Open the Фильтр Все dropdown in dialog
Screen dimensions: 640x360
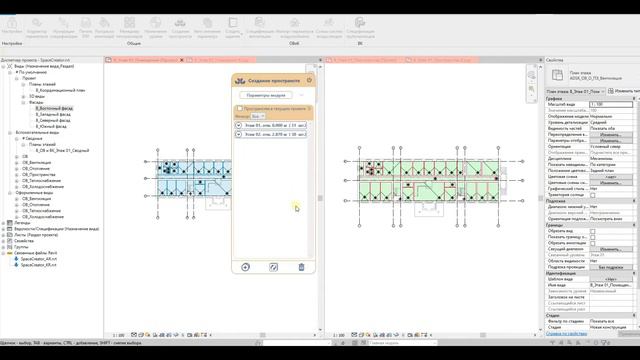point(258,116)
